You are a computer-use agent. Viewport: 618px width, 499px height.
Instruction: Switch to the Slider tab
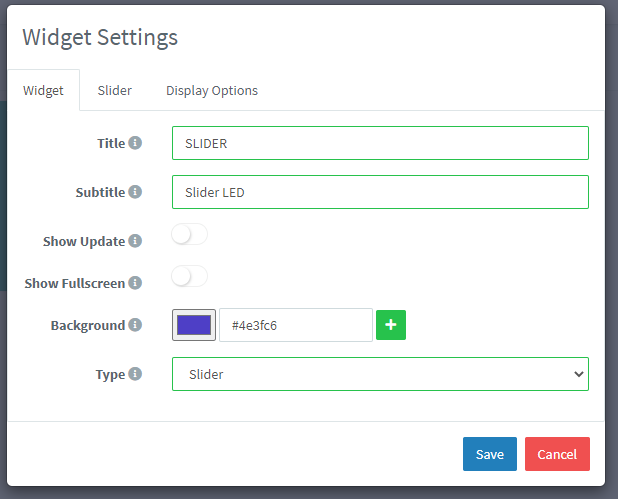(x=115, y=90)
